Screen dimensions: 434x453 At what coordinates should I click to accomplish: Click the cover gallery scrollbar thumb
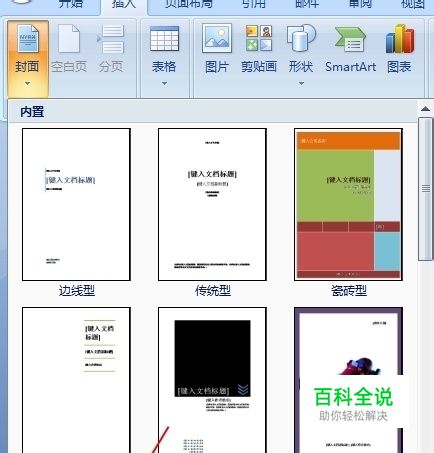pyautogui.click(x=425, y=189)
